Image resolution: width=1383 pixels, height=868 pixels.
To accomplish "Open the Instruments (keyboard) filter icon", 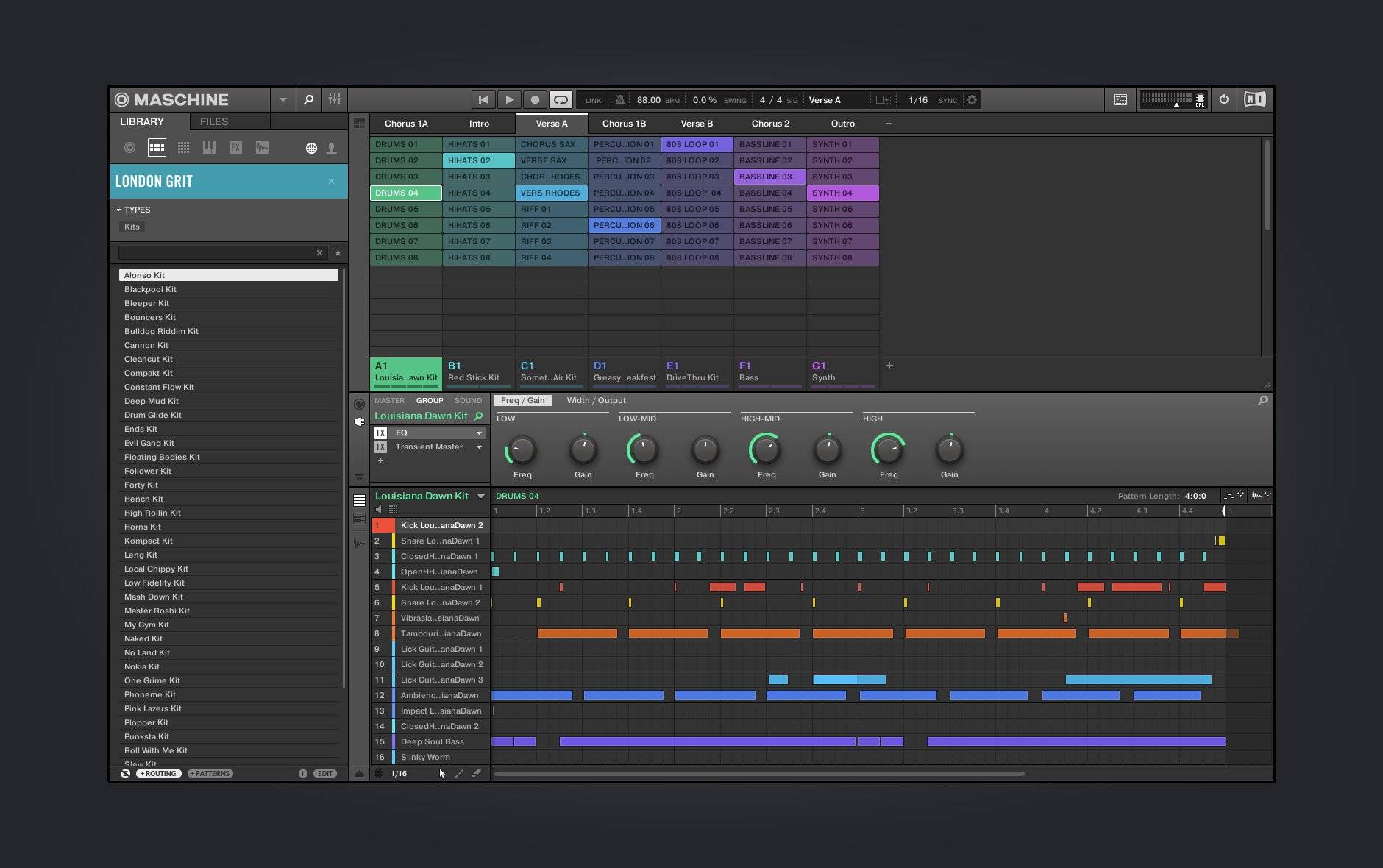I will 210,147.
